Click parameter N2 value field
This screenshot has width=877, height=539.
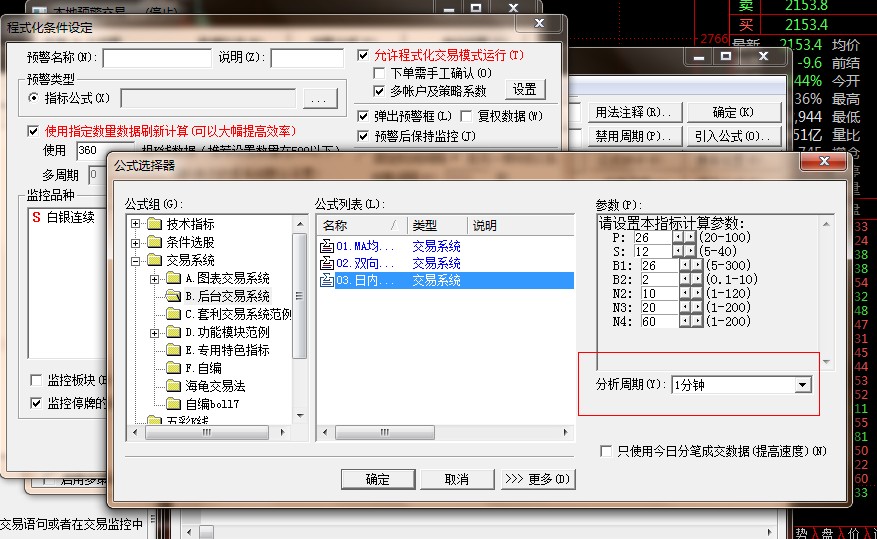(659, 294)
